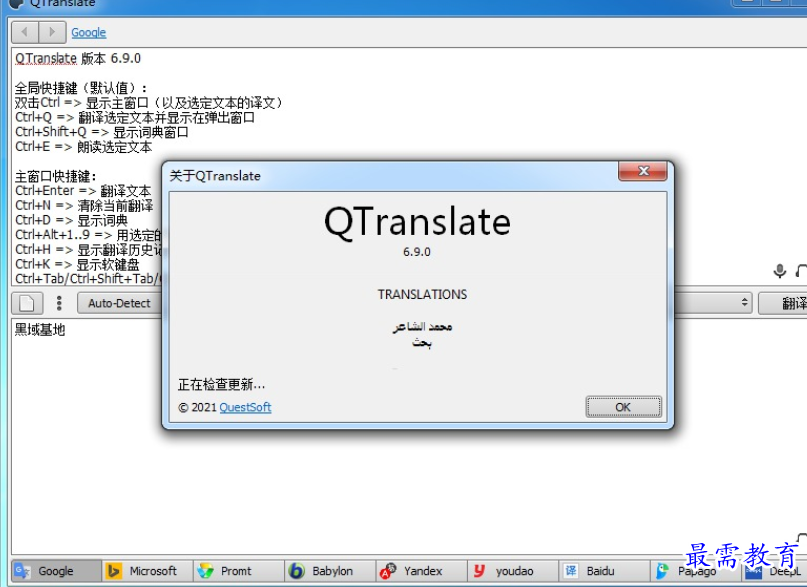Click the forward navigation arrow

52,32
